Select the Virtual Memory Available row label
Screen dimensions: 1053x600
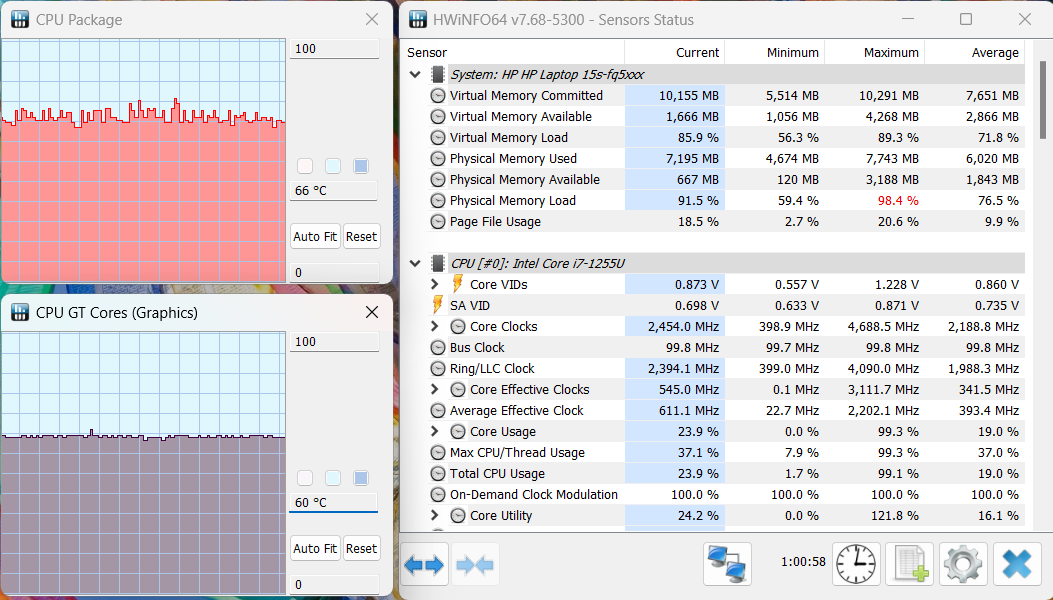(x=520, y=117)
